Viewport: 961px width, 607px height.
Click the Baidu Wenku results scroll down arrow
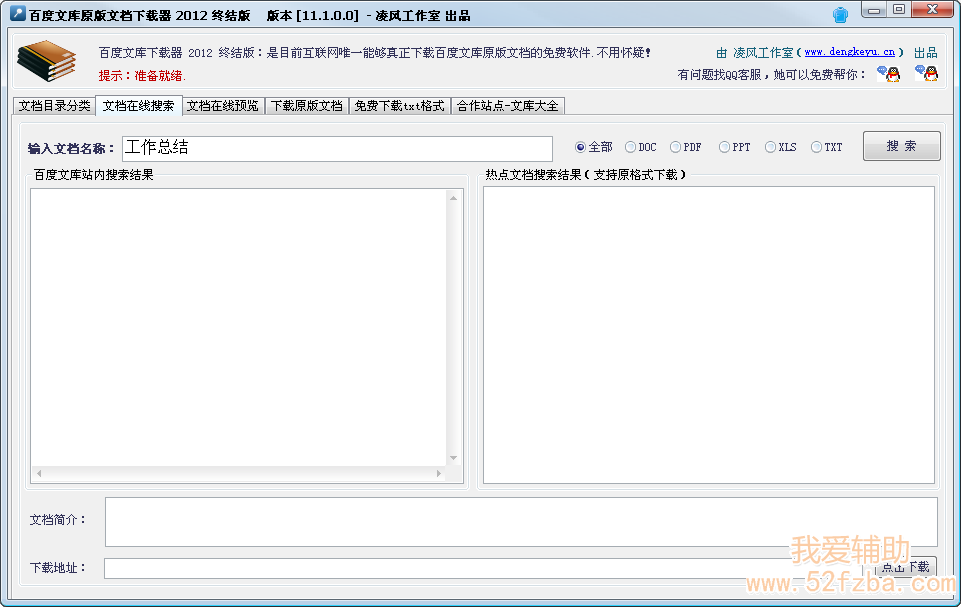[x=454, y=458]
